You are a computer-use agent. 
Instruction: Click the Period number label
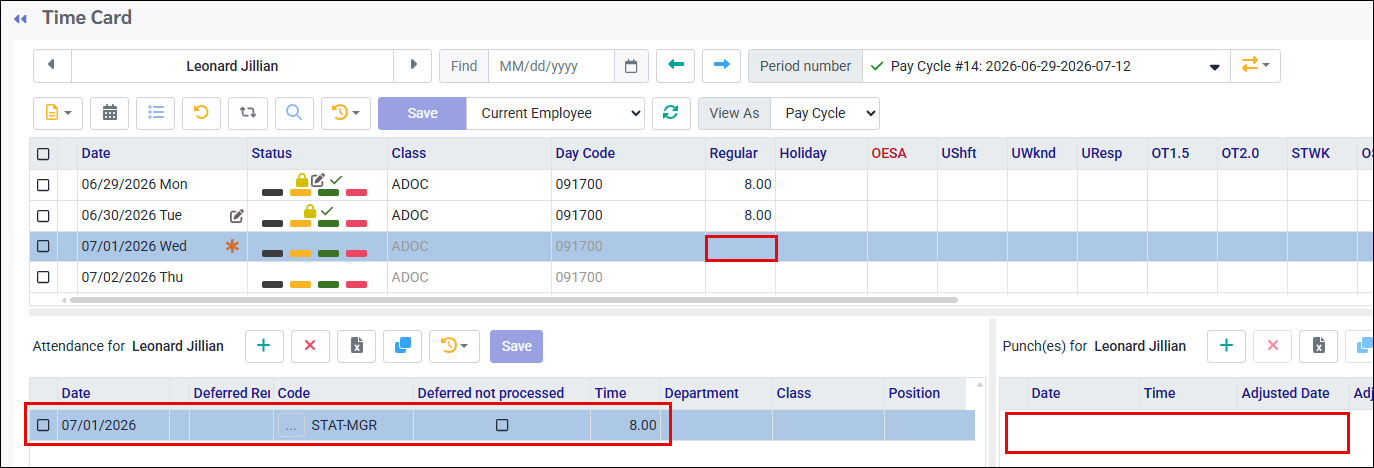805,66
